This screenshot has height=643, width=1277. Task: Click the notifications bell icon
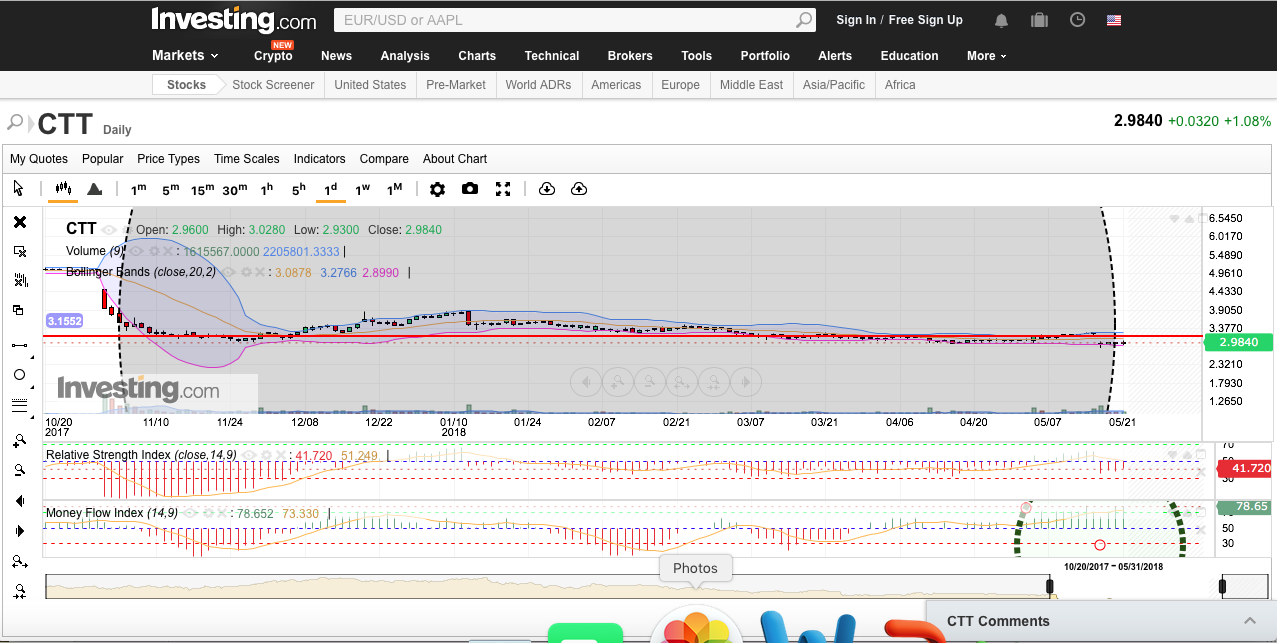pyautogui.click(x=1001, y=20)
